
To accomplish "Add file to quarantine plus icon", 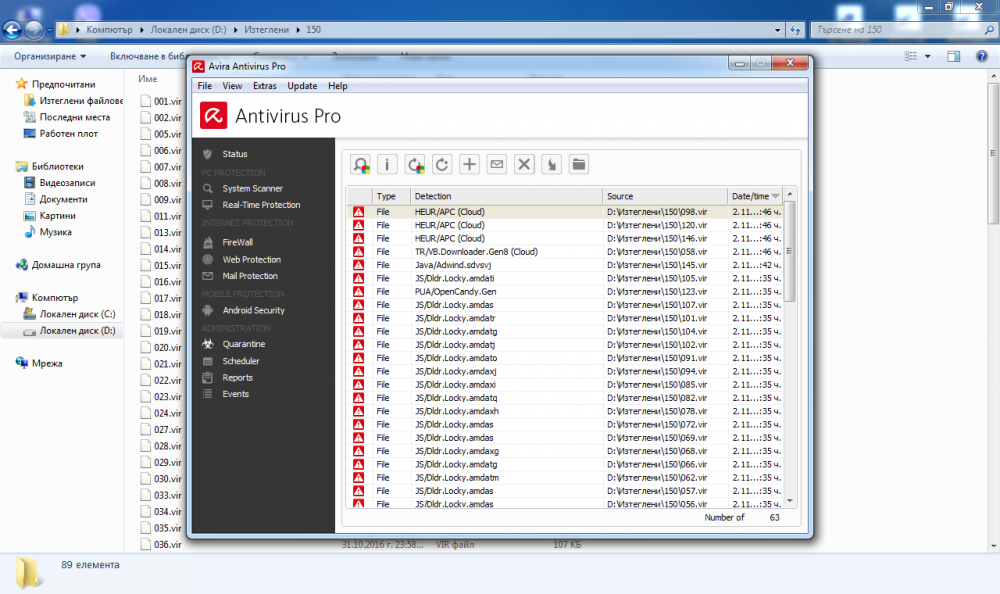I will click(469, 165).
